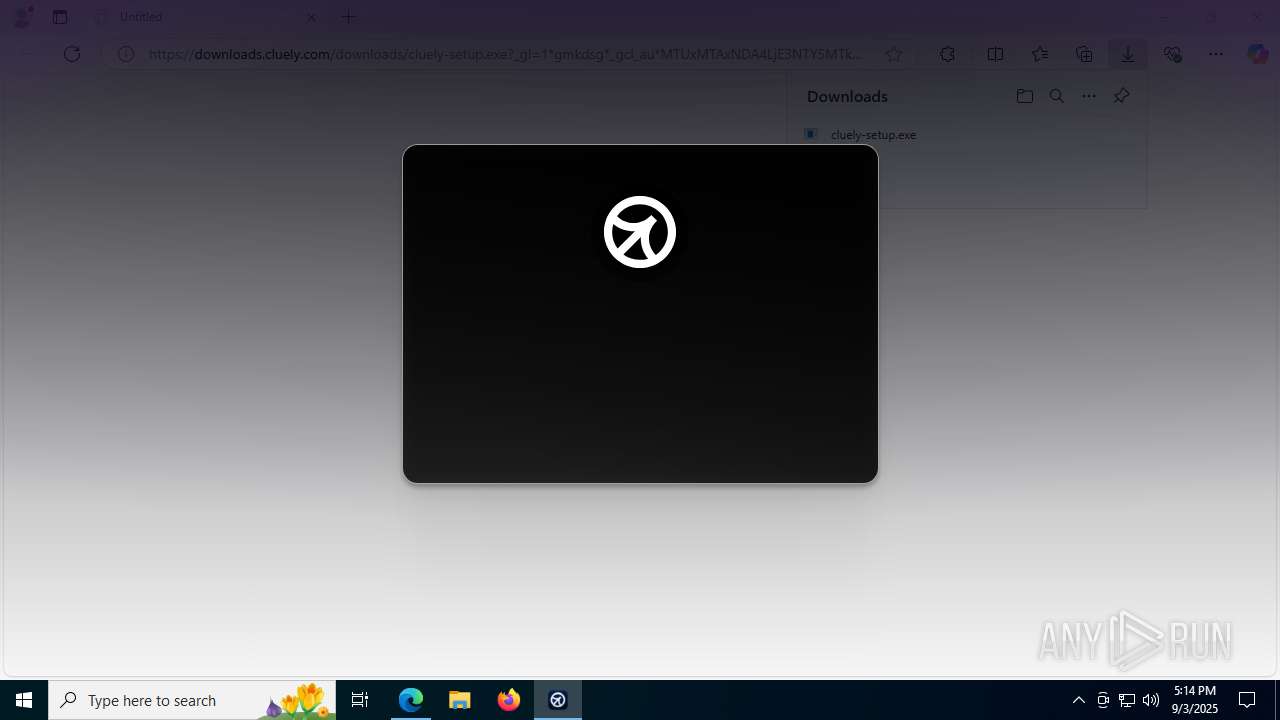Open downloads folder in Downloads panel
The width and height of the screenshot is (1280, 720).
pyautogui.click(x=1024, y=96)
